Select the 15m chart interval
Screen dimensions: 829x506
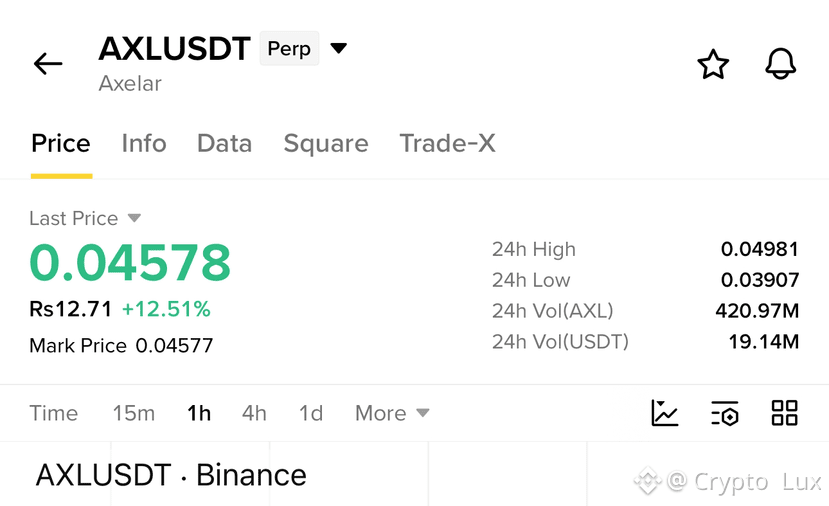(x=134, y=413)
